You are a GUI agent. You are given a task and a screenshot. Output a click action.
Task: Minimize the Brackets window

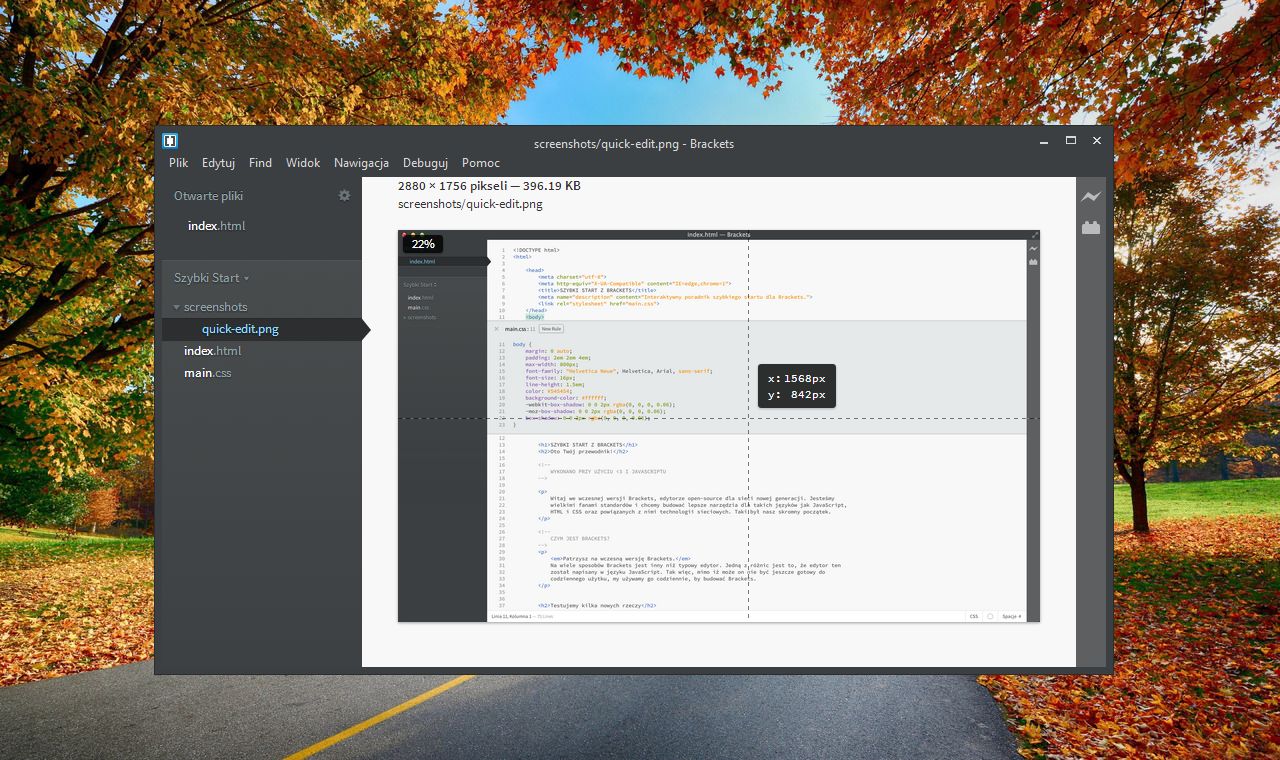coord(1044,141)
